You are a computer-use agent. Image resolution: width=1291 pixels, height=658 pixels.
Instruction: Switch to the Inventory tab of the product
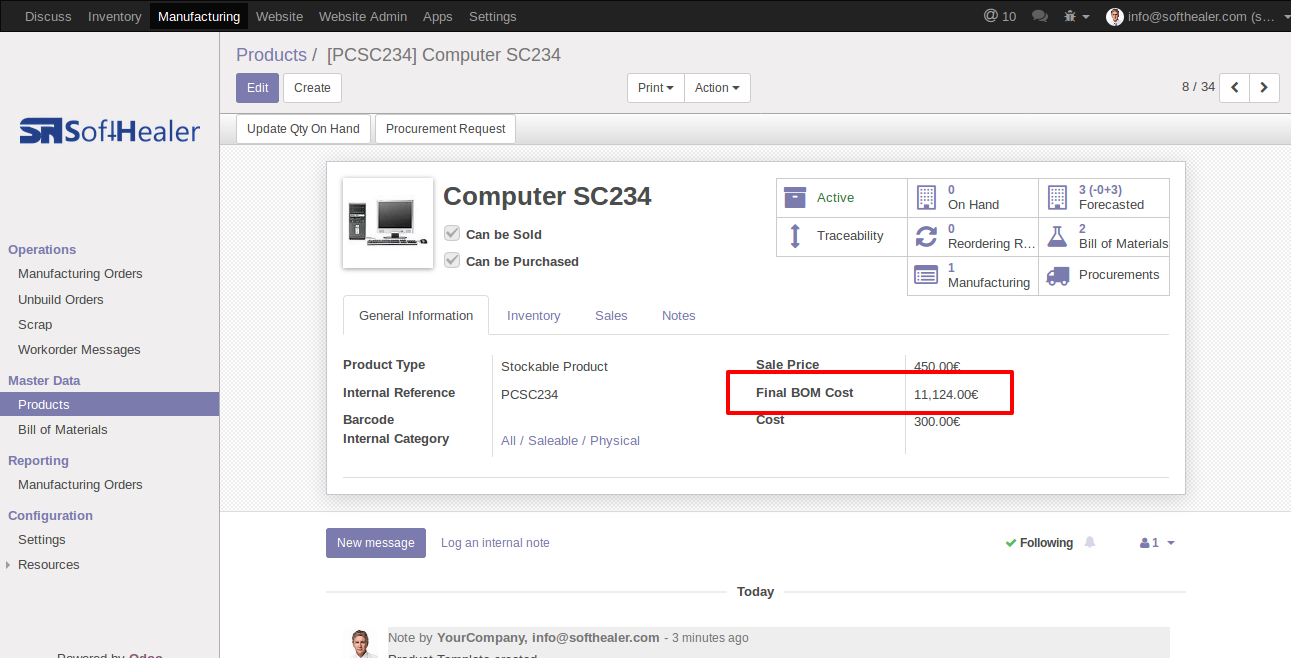tap(533, 315)
